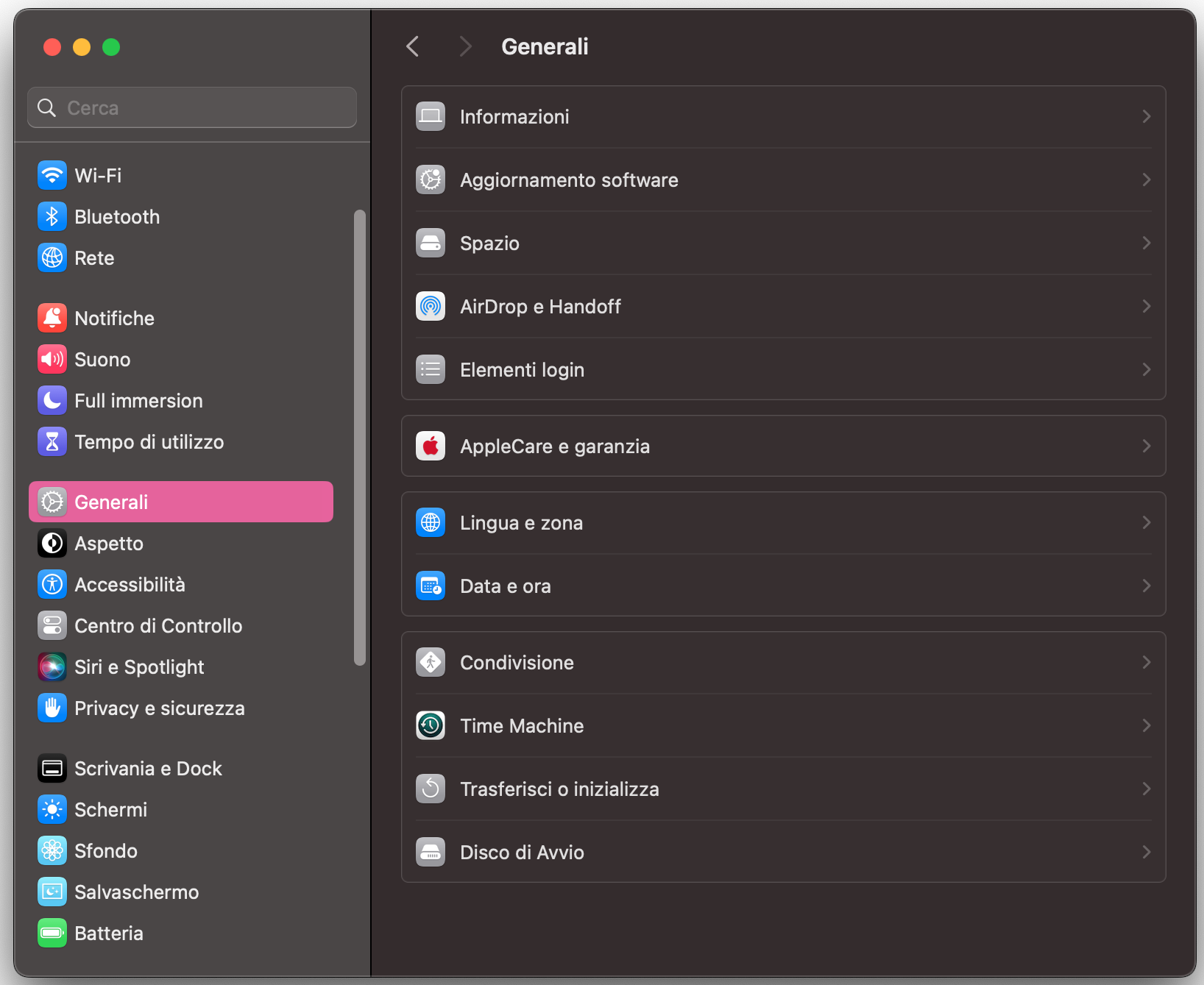Screen dimensions: 1204x985
Task: Select the Siri e Spotlight icon
Action: pyautogui.click(x=52, y=666)
